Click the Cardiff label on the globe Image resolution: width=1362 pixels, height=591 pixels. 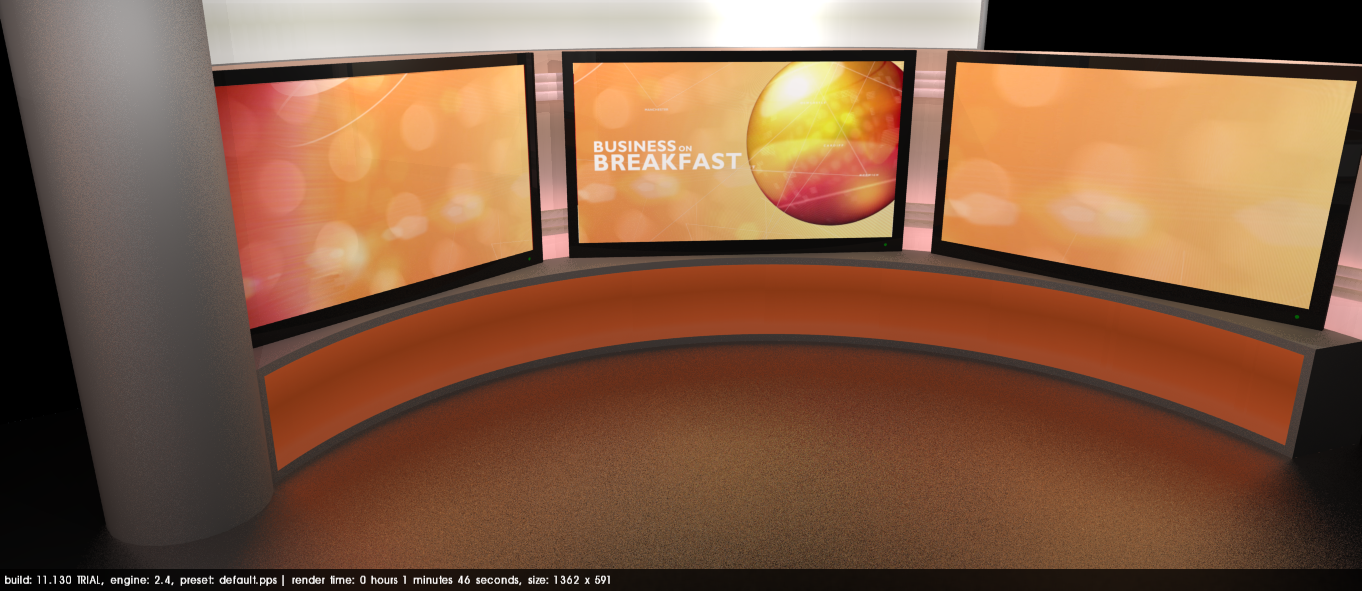832,146
